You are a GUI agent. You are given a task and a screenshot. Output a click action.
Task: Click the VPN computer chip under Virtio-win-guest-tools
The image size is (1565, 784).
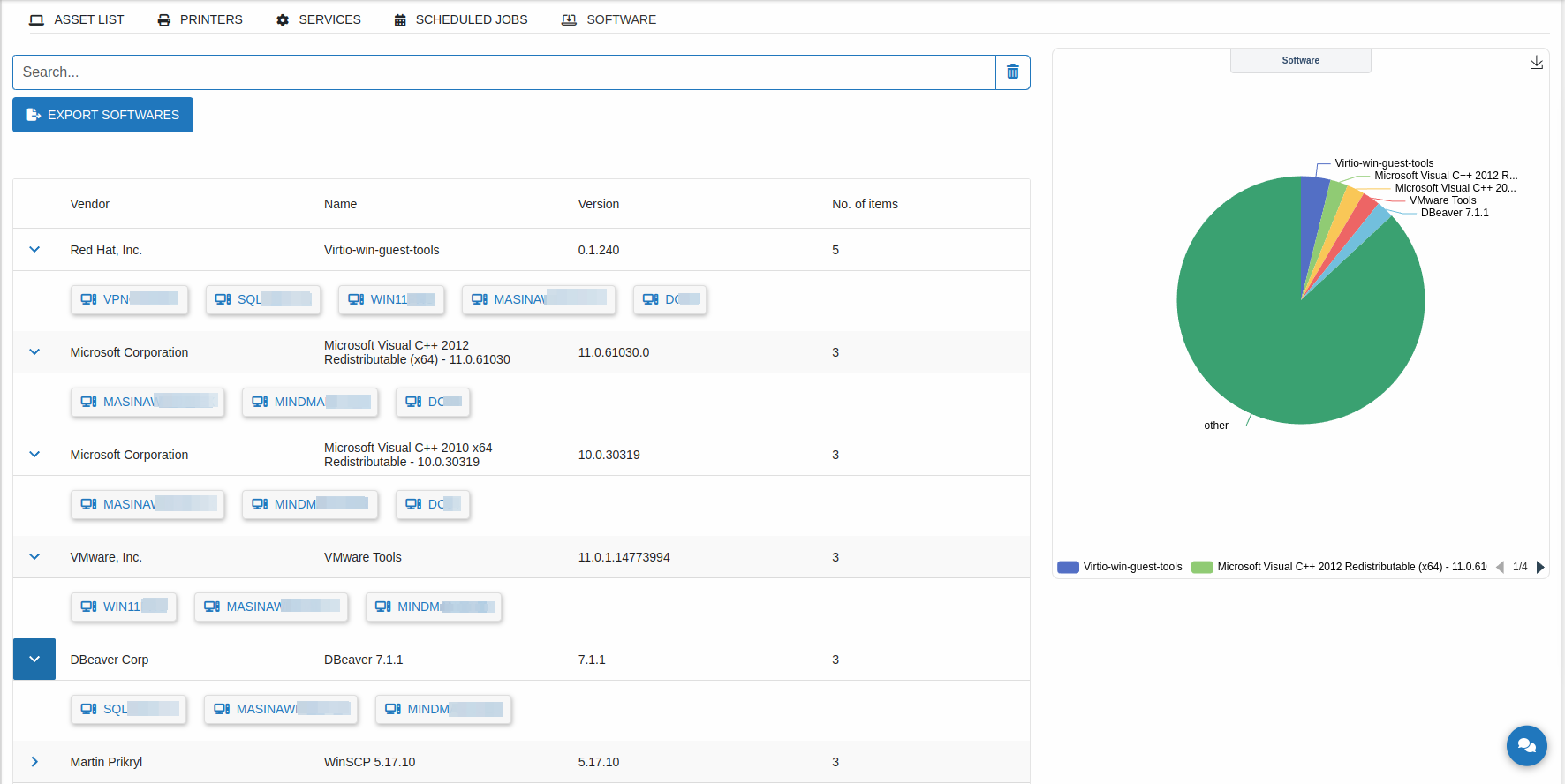[130, 299]
